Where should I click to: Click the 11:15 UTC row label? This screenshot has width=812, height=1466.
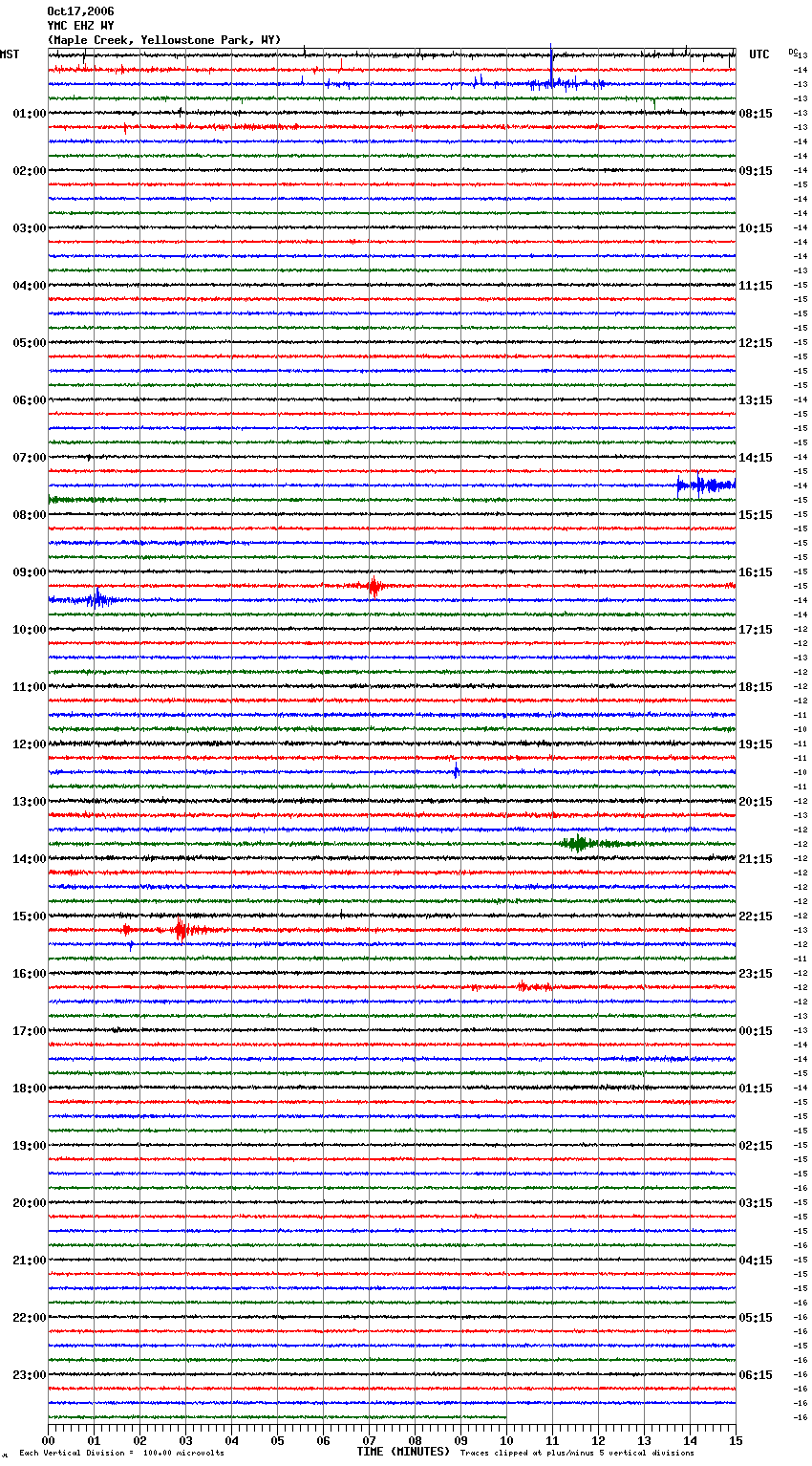tap(756, 286)
